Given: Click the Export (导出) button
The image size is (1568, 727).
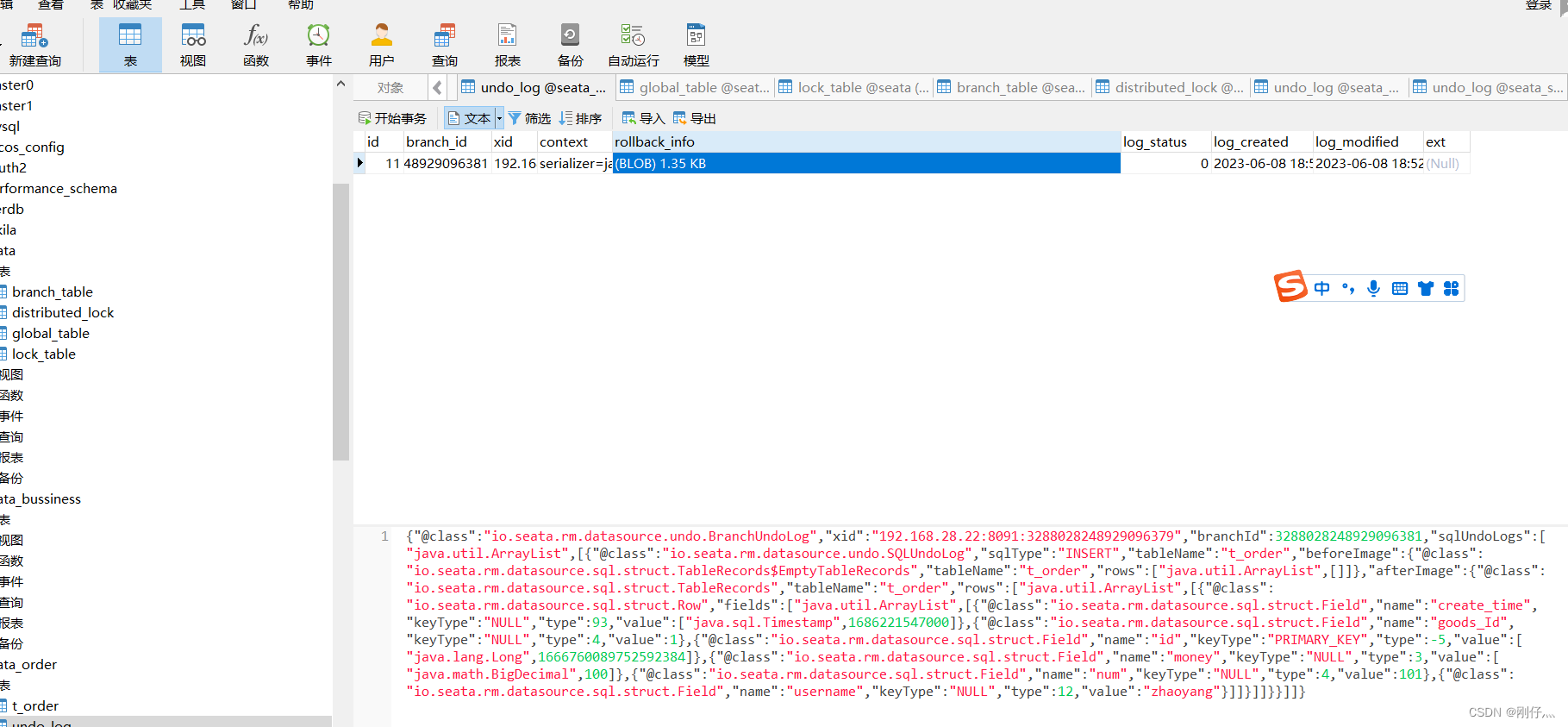Looking at the screenshot, I should [x=695, y=118].
